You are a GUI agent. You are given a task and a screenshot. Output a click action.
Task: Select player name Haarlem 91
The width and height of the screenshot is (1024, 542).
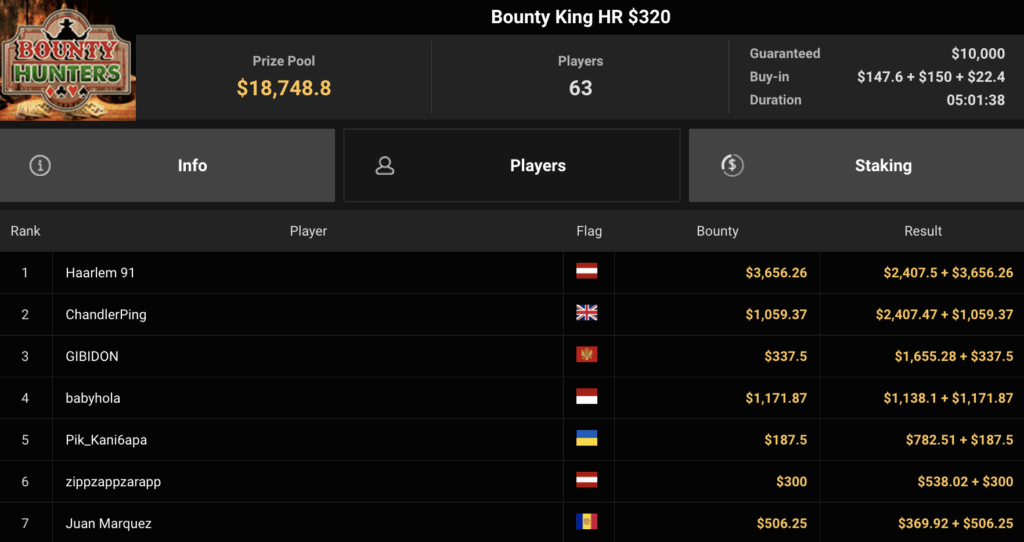(98, 272)
